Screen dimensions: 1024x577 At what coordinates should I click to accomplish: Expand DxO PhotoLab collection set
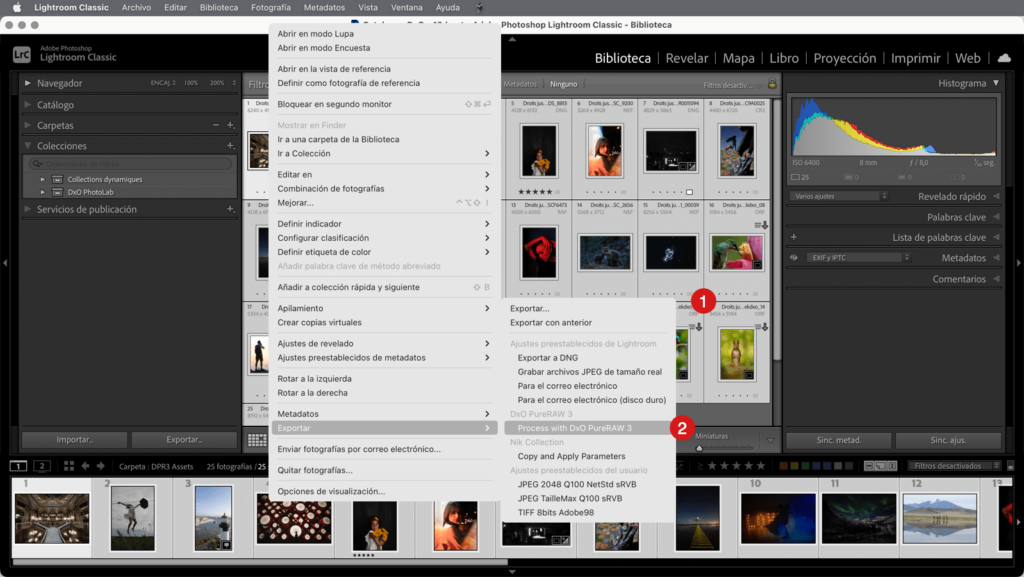pos(42,193)
